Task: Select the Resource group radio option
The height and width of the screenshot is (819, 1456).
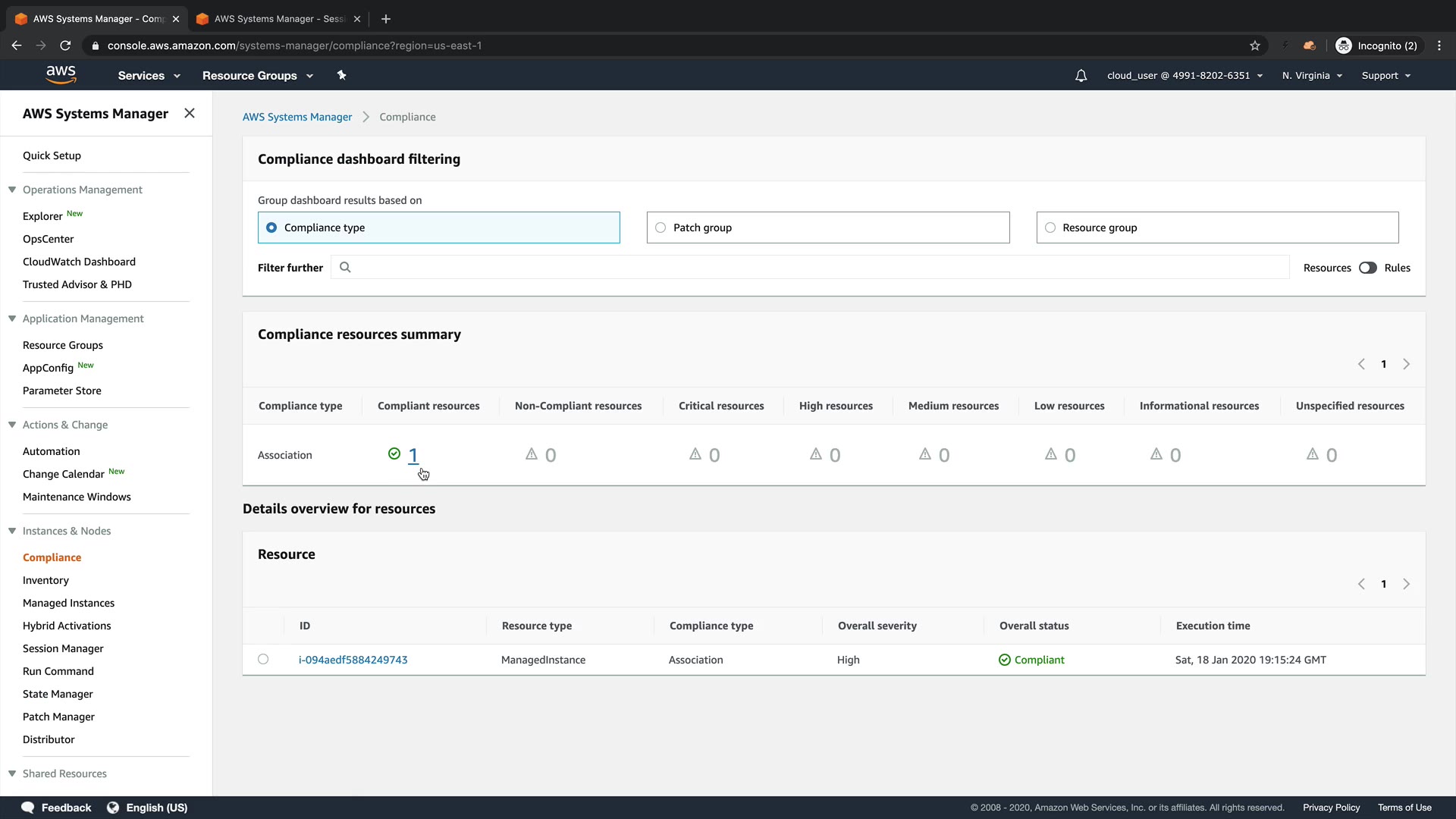Action: (x=1050, y=227)
